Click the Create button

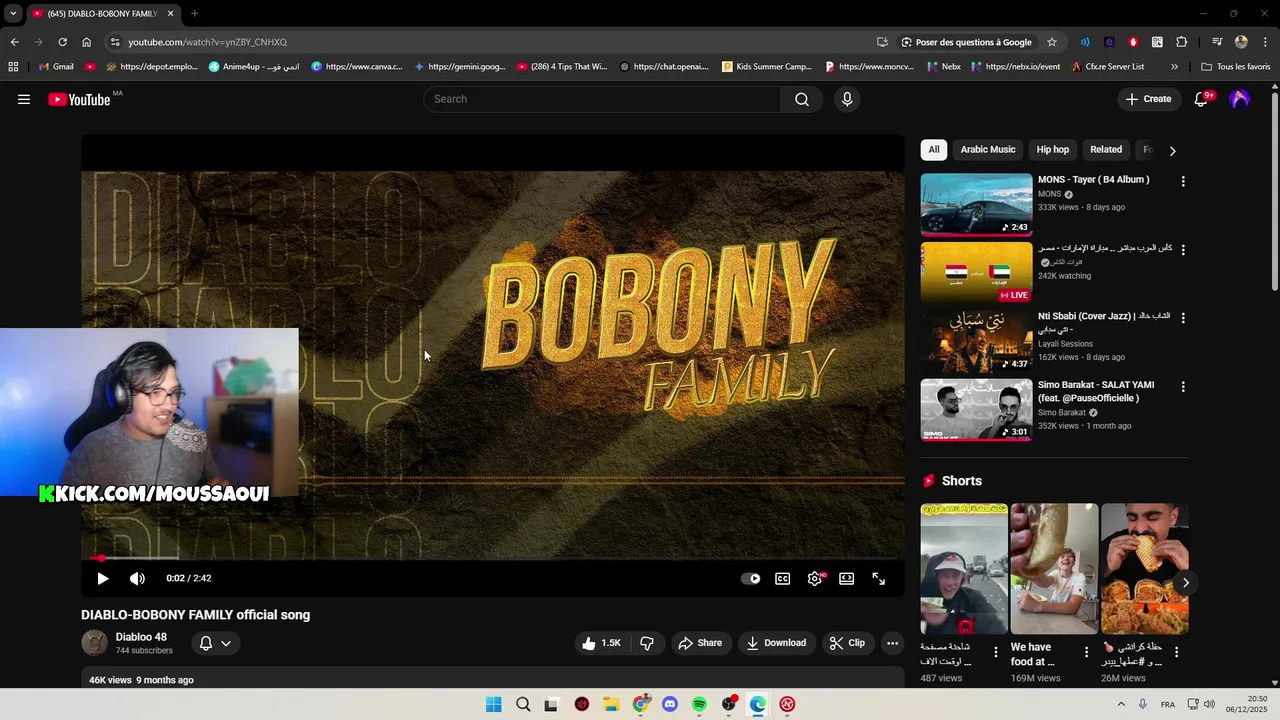coord(1148,99)
